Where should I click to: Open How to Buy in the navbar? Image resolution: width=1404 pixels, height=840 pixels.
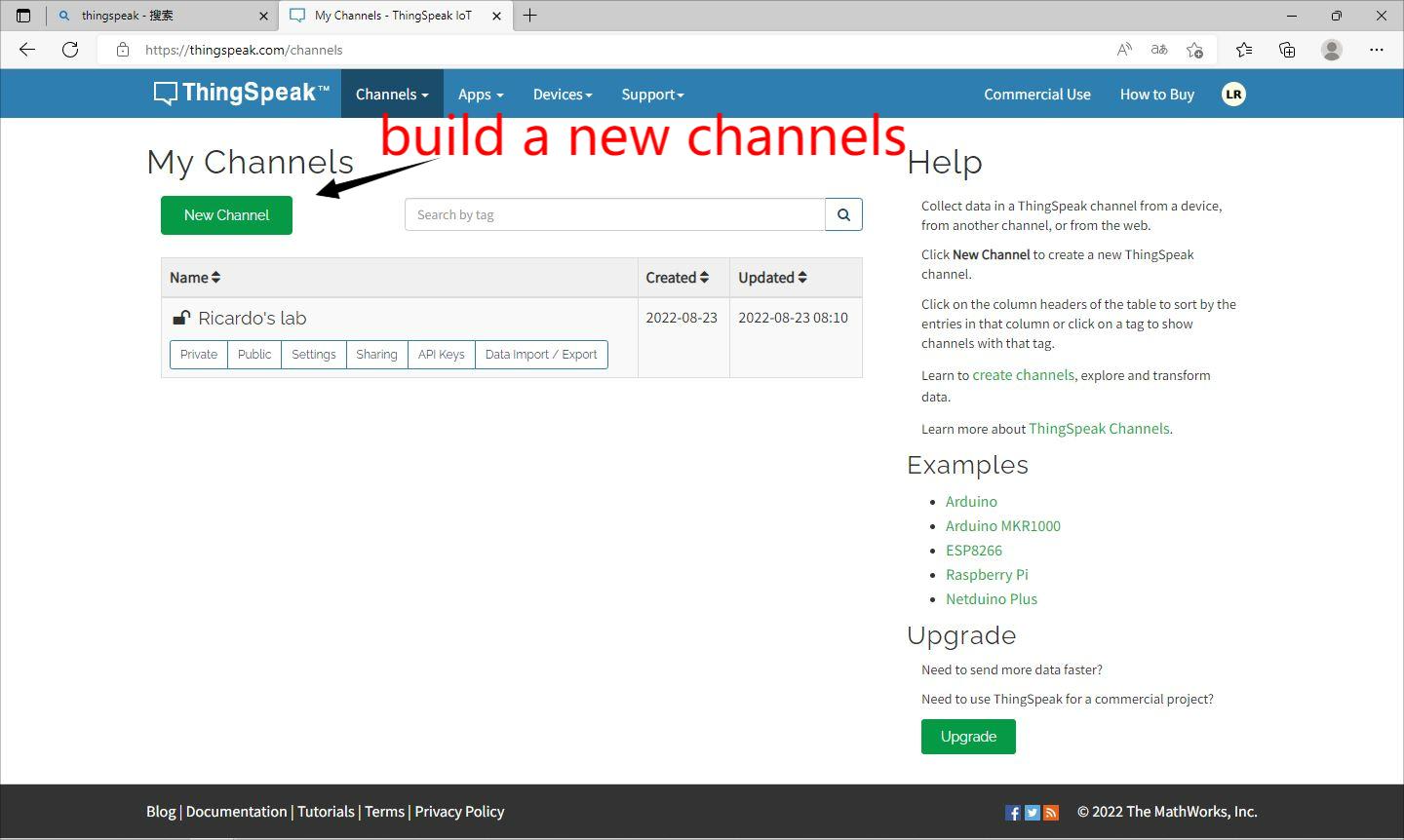[x=1157, y=95]
